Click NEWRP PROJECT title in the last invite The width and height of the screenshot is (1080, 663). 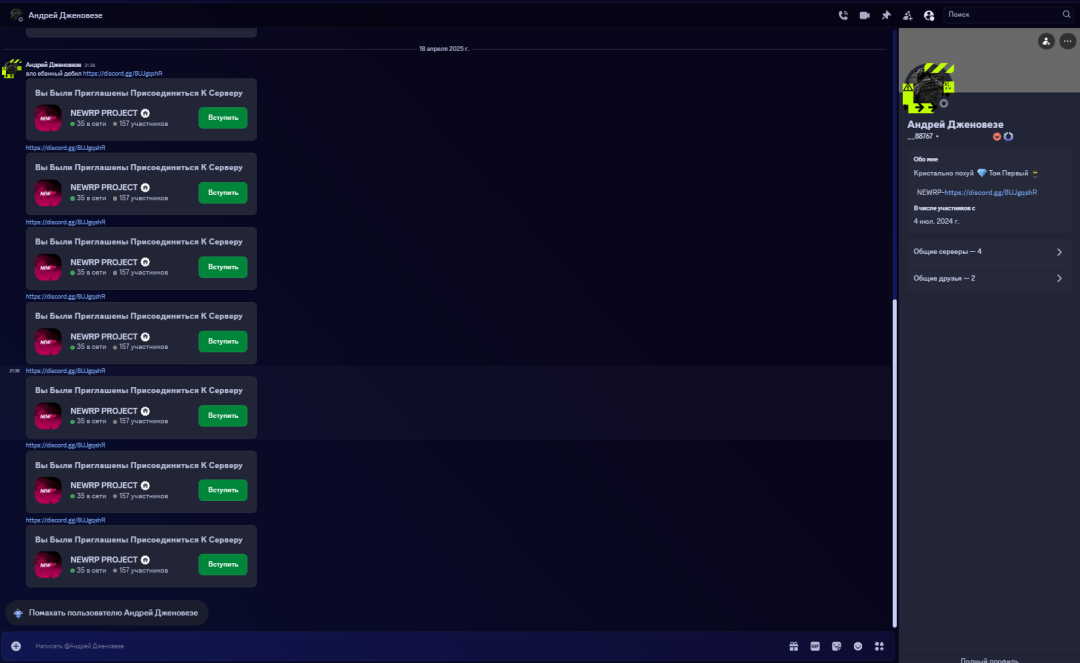(104, 560)
